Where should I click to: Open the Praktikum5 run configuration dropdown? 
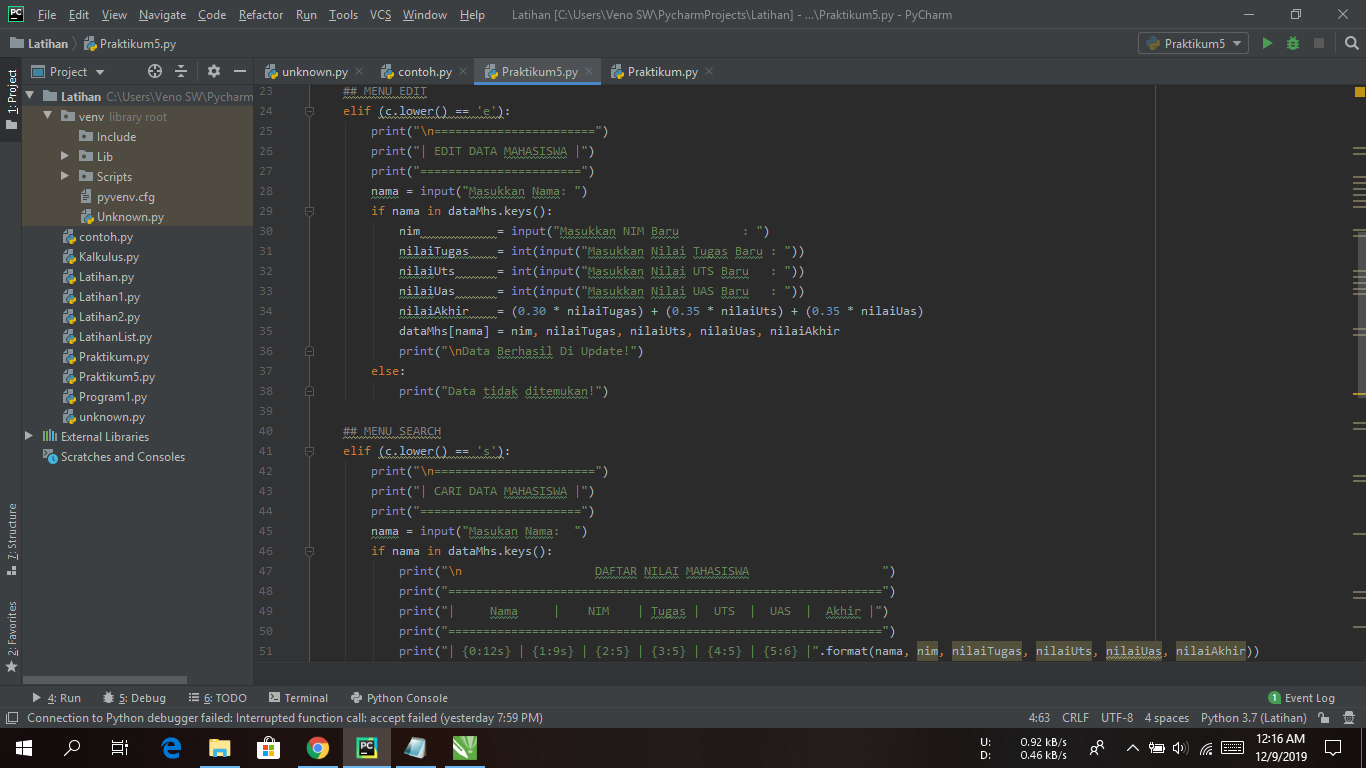1193,43
